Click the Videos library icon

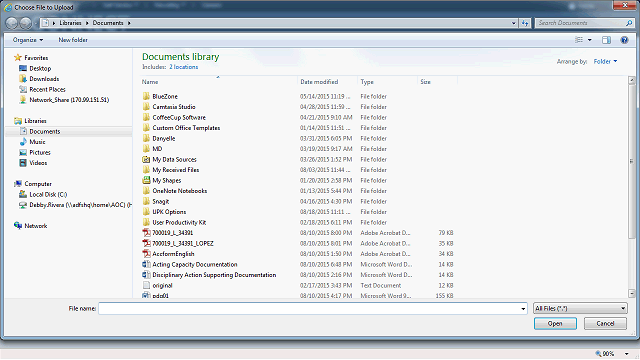(x=23, y=163)
